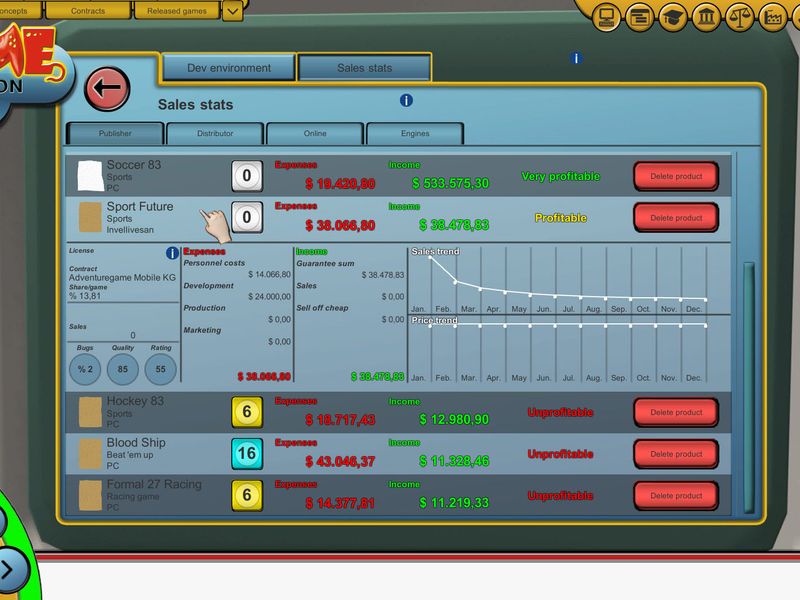Delete product for Hockey 83
The width and height of the screenshot is (800, 600).
676,412
